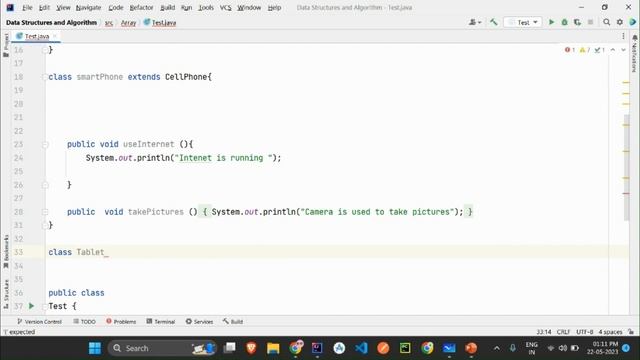Image resolution: width=640 pixels, height=360 pixels.
Task: Open Visual Studio Code from the taskbar
Action: coord(361,348)
